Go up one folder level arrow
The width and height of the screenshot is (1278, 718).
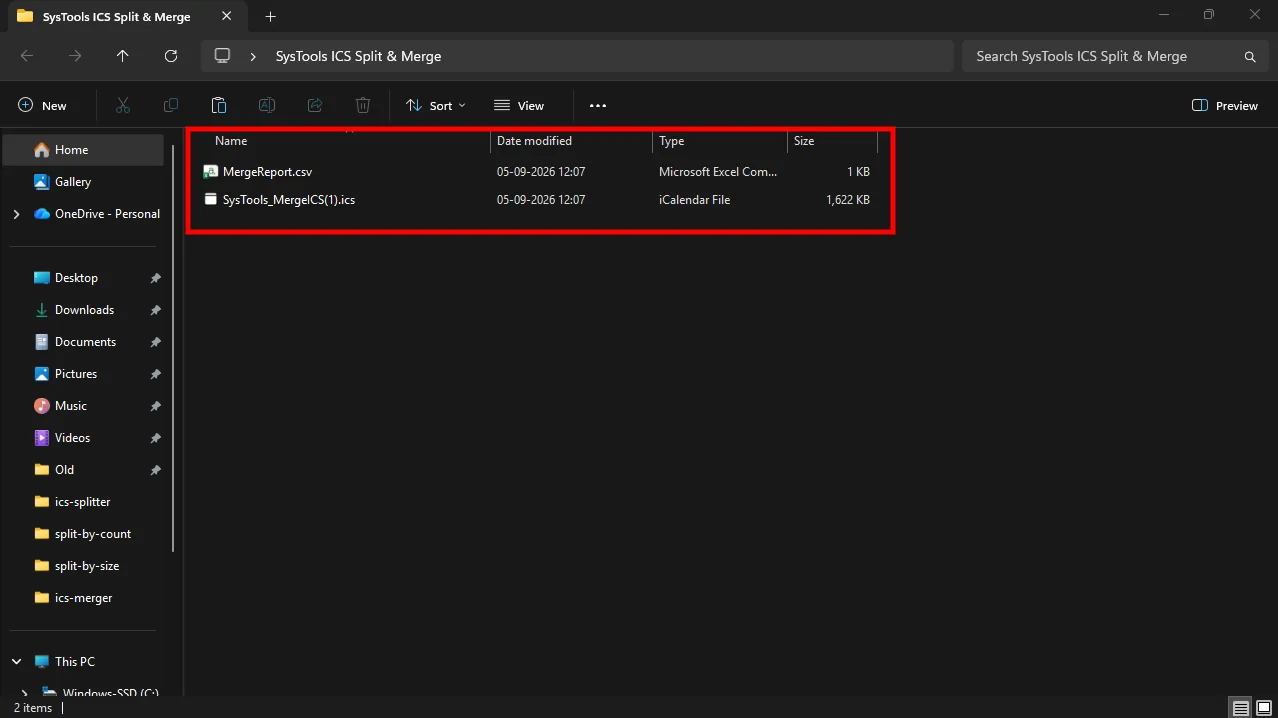pyautogui.click(x=123, y=56)
